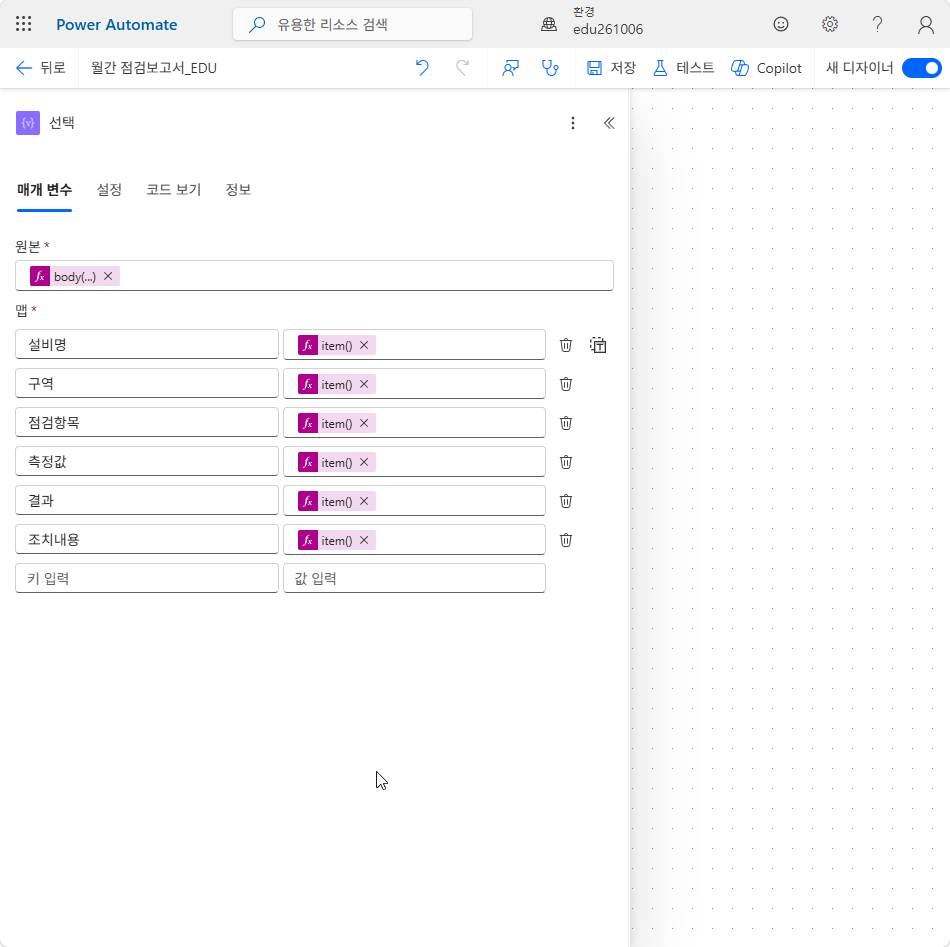Remove the body(...) token from 원본

[x=108, y=276]
